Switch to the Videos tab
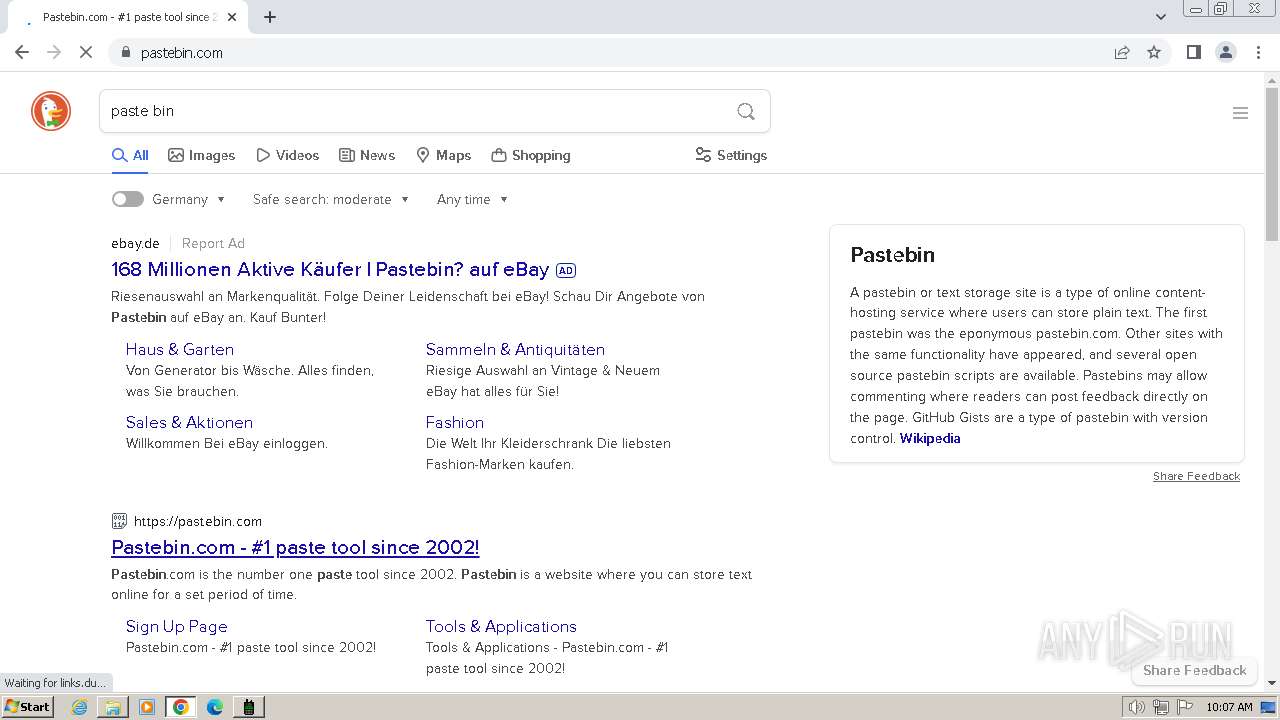Viewport: 1280px width, 720px height. pos(287,155)
